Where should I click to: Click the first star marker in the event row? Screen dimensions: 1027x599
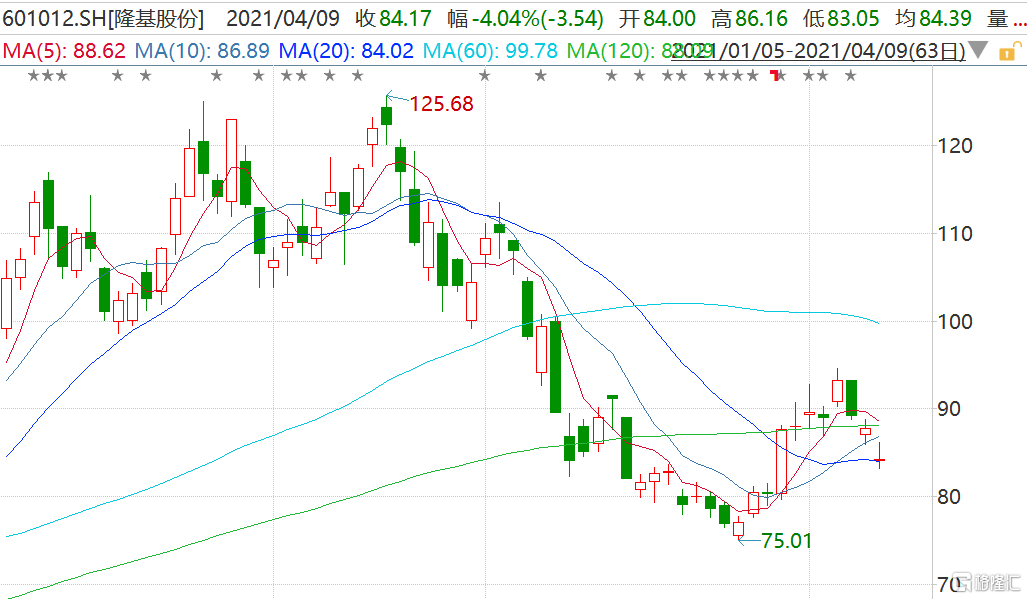33,76
